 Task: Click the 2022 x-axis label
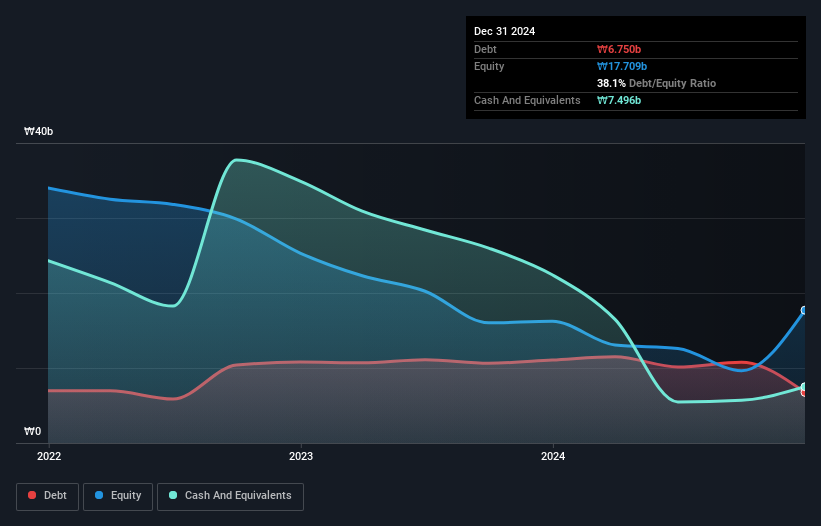(49, 456)
